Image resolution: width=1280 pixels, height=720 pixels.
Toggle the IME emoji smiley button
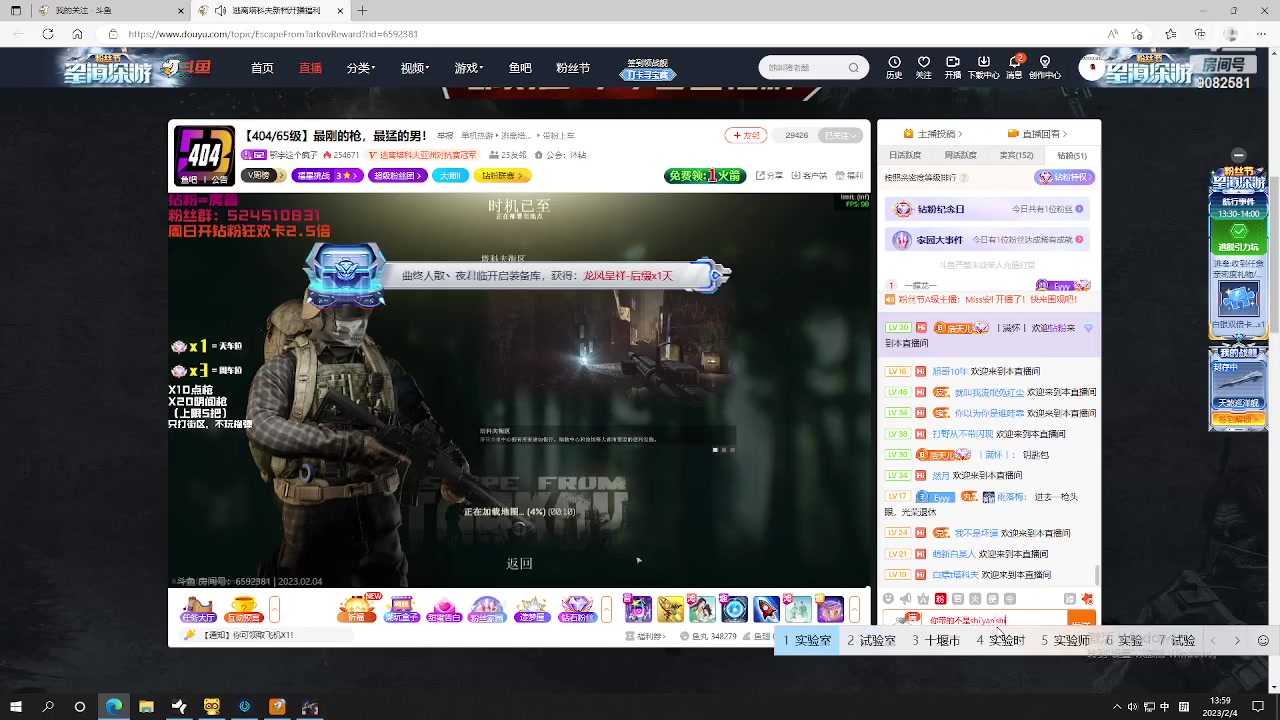(x=1263, y=641)
